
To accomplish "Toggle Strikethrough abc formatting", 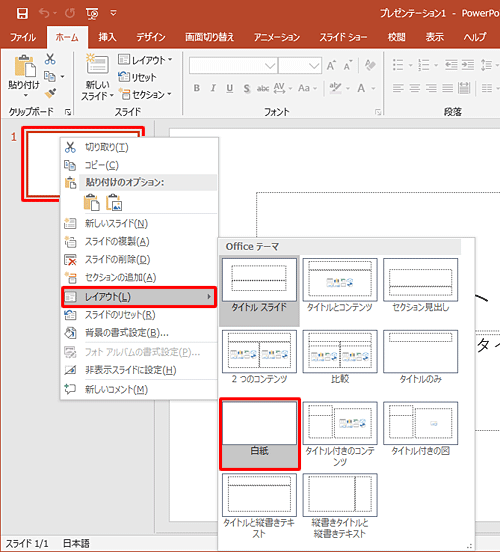I will (x=263, y=88).
